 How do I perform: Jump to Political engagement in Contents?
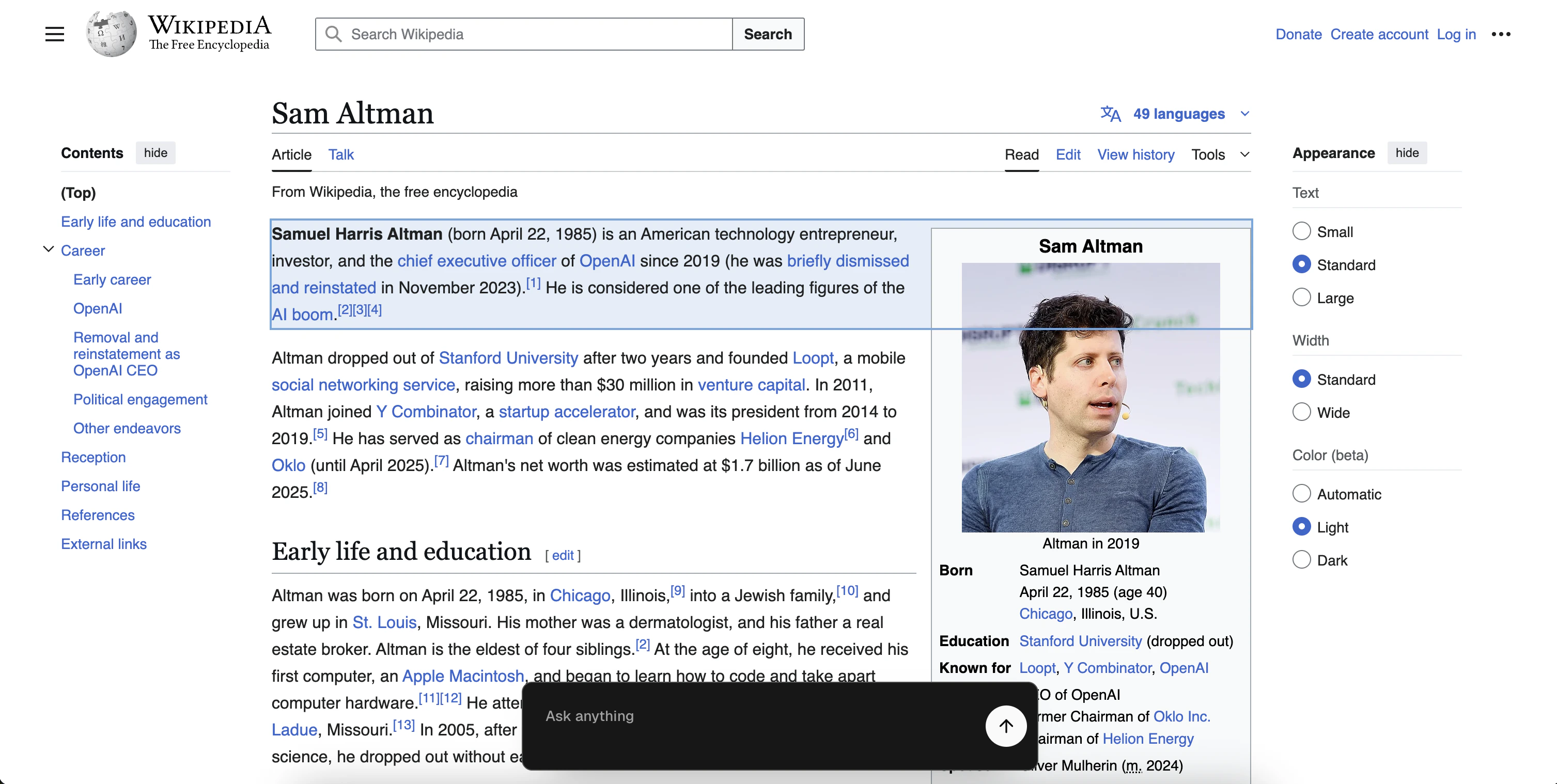tap(140, 400)
